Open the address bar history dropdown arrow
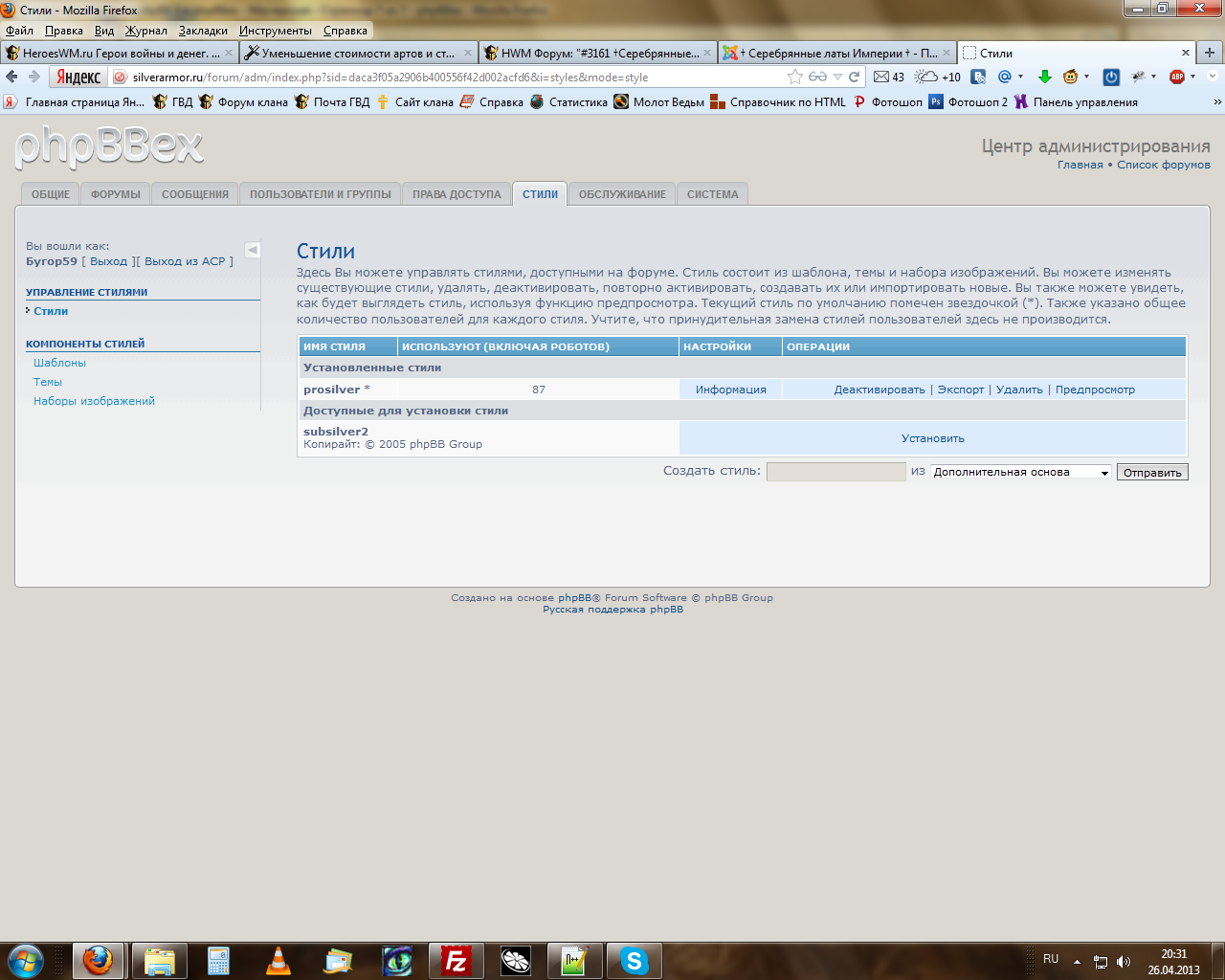This screenshot has height=980, width=1225. coord(837,77)
